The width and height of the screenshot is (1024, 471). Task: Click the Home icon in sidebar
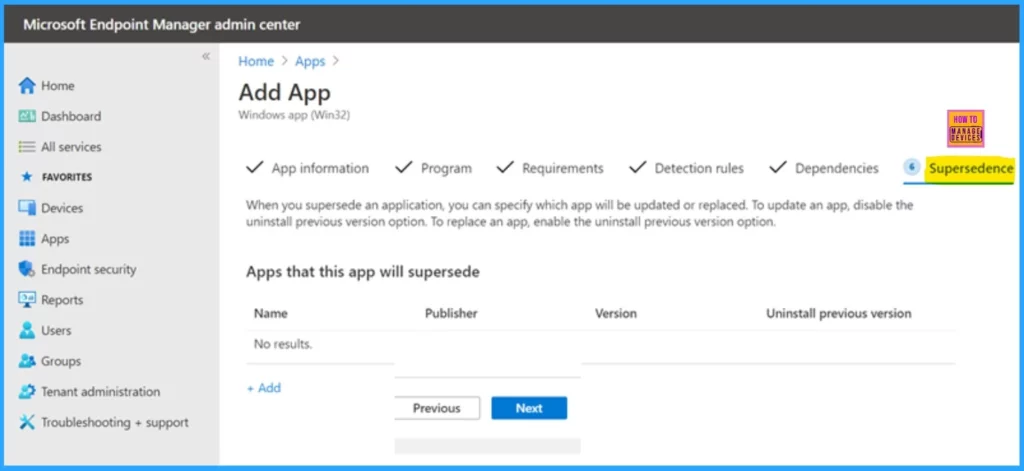27,86
